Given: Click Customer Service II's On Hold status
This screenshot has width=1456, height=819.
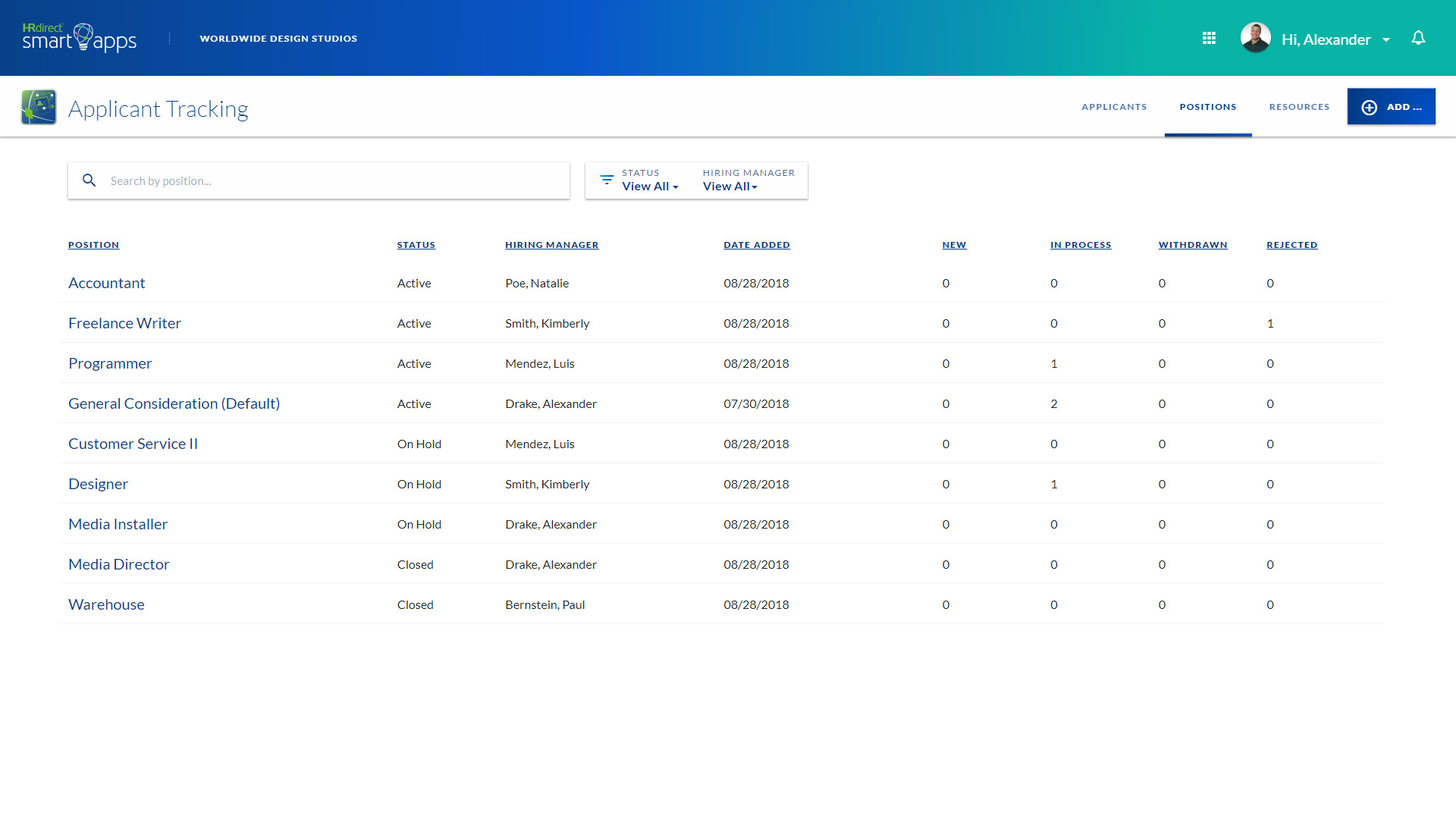Looking at the screenshot, I should coord(419,444).
